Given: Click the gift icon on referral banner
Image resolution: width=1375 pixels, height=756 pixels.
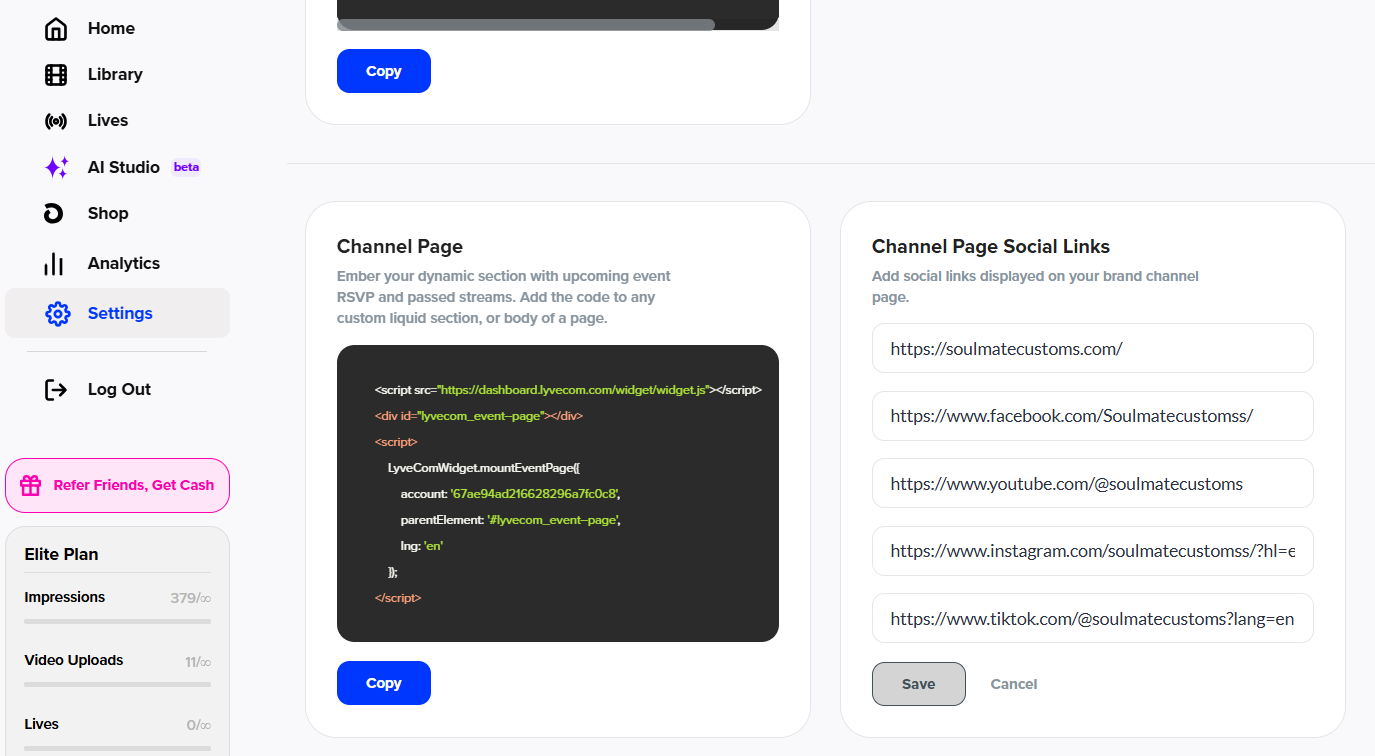Looking at the screenshot, I should (x=31, y=486).
